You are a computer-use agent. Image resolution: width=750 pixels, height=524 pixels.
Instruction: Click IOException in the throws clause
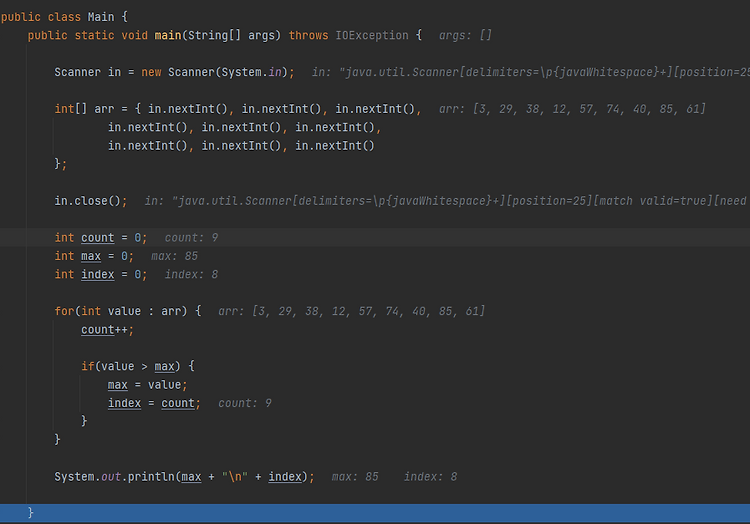pos(372,35)
